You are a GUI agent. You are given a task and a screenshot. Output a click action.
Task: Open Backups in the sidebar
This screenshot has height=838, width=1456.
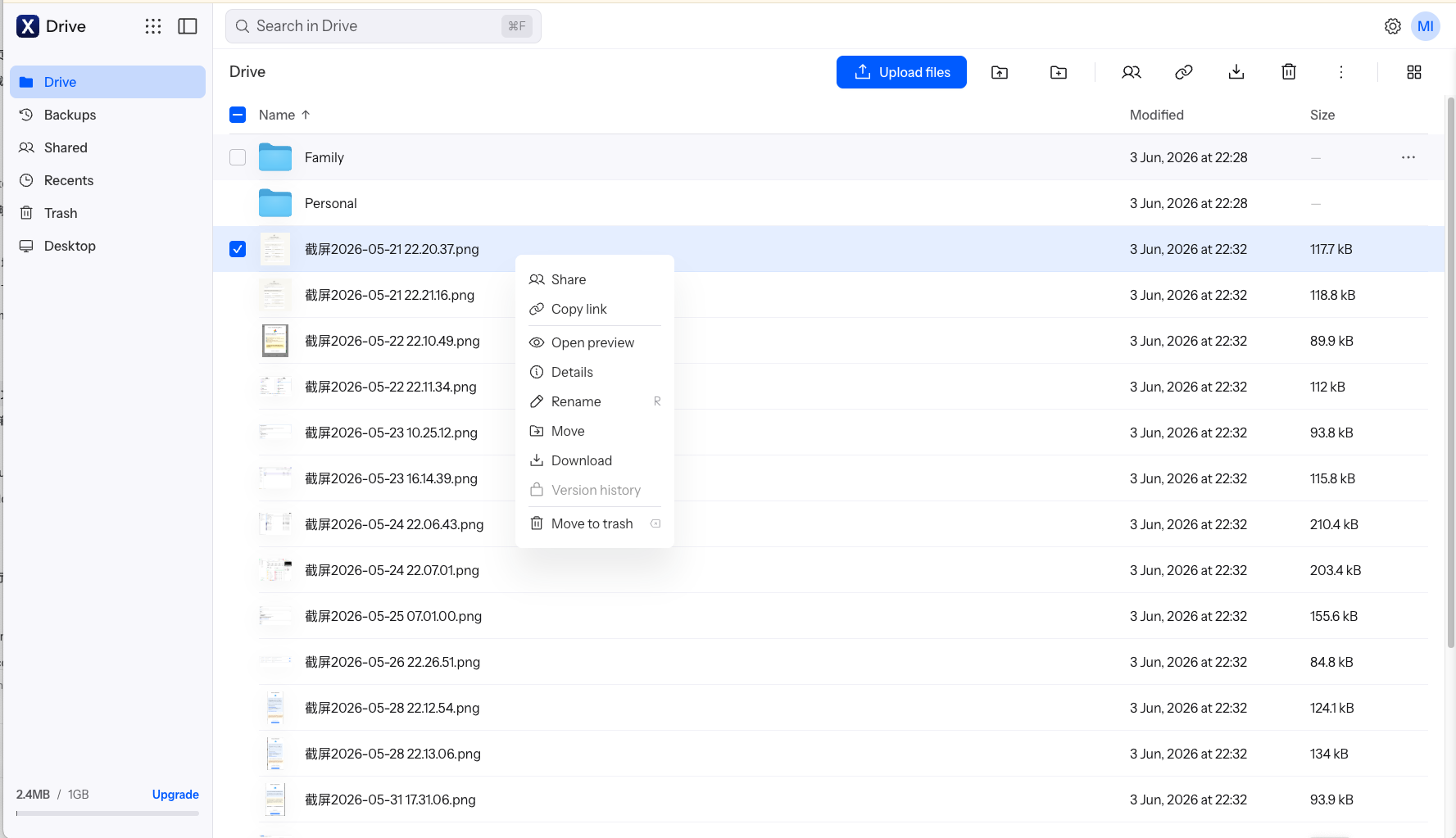[107, 115]
